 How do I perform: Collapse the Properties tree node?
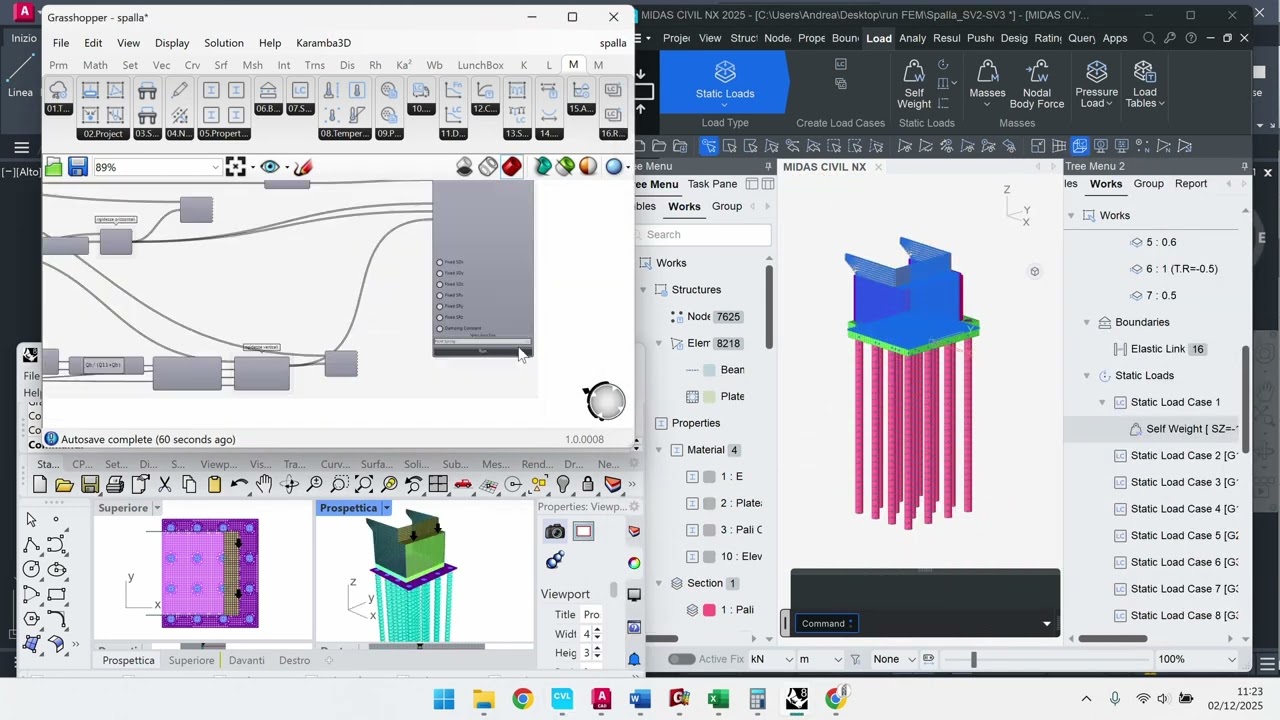(643, 423)
